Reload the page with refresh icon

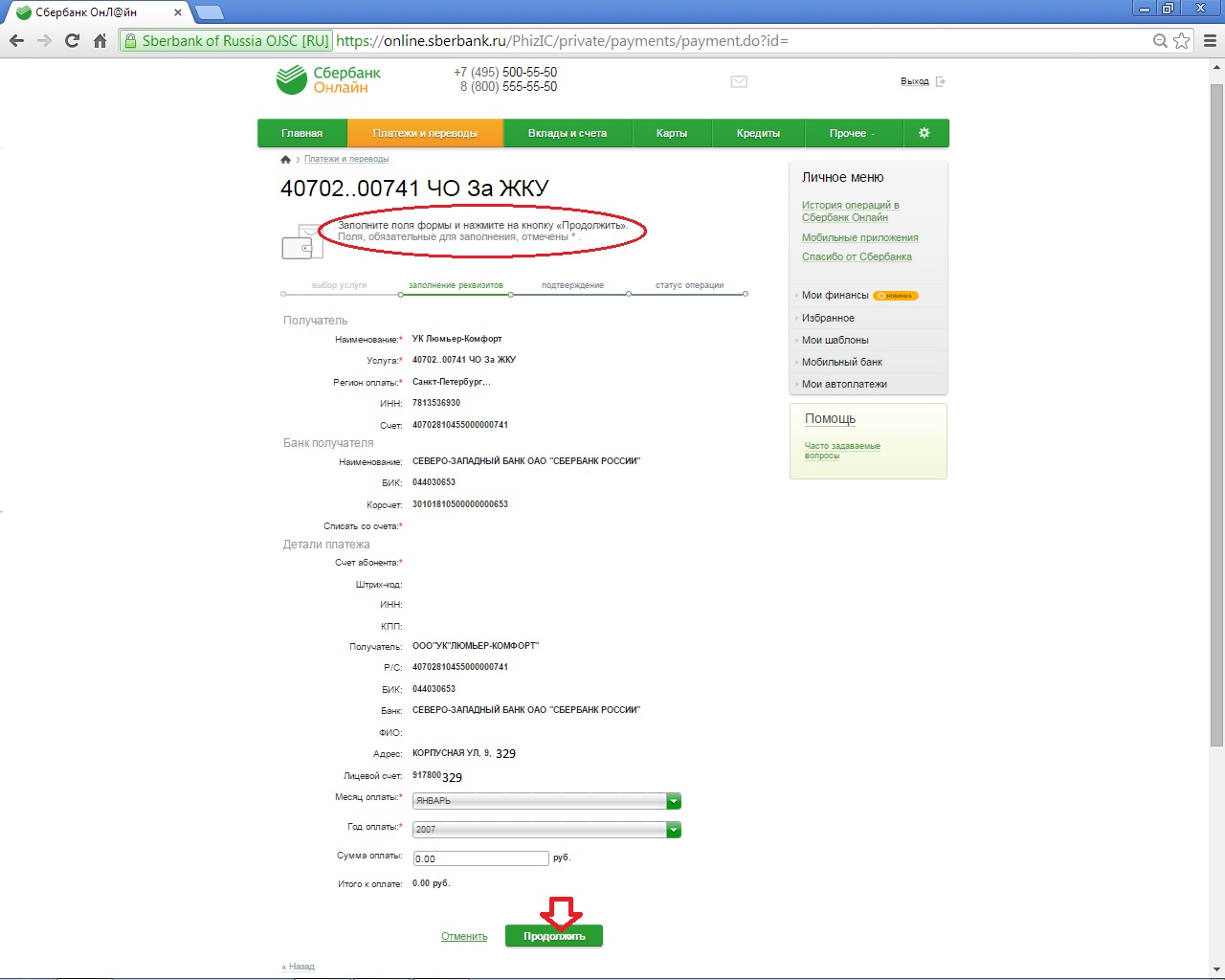72,40
